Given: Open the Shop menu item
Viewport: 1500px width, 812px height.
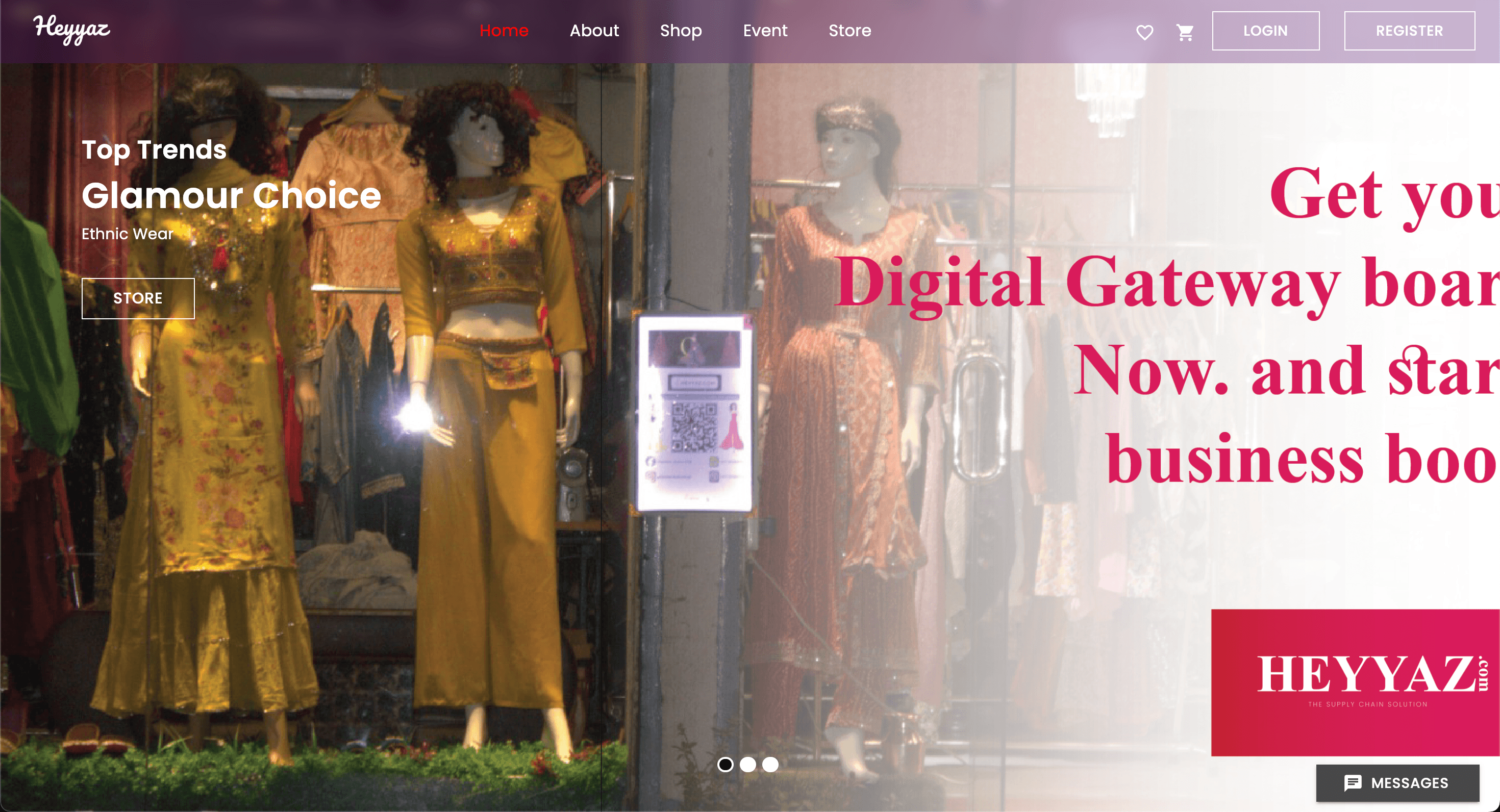Looking at the screenshot, I should [681, 30].
